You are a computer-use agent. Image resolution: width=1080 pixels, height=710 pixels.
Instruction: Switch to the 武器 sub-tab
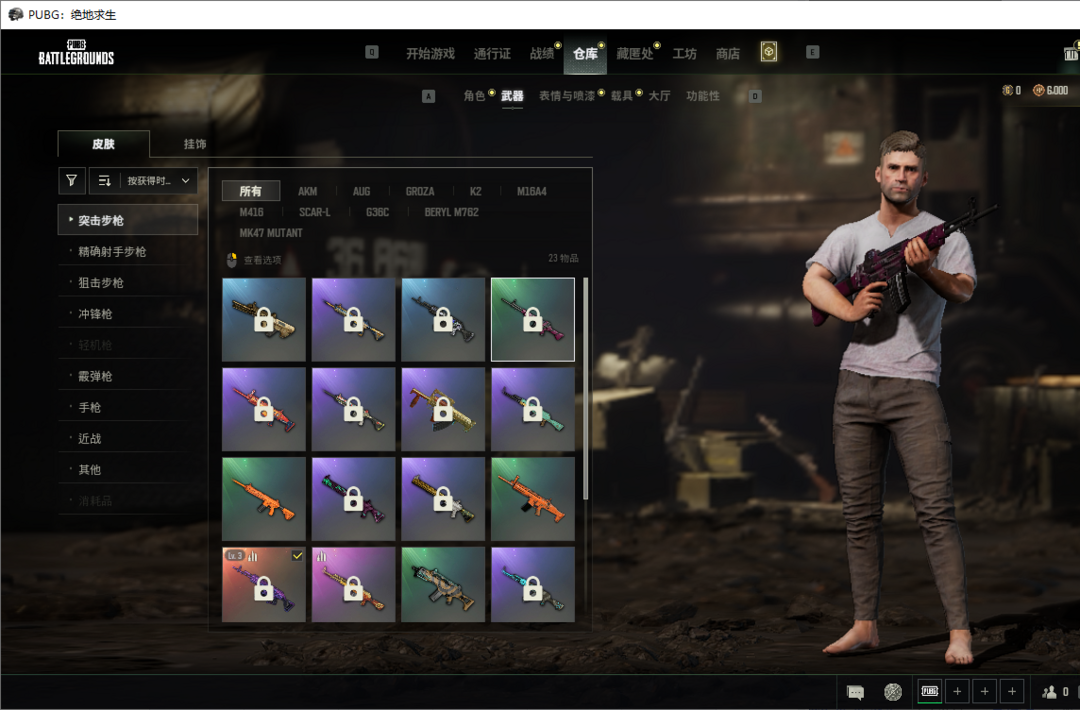512,96
